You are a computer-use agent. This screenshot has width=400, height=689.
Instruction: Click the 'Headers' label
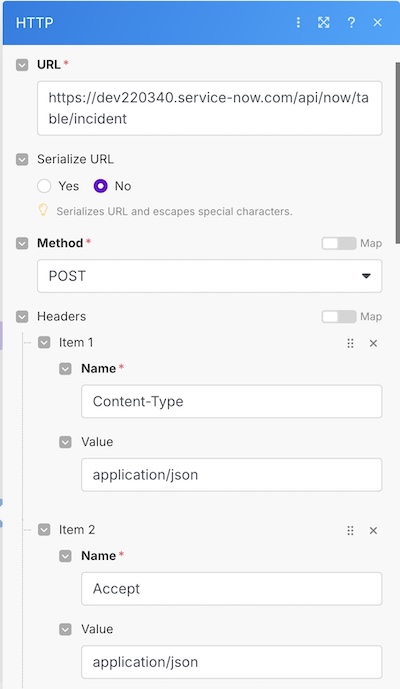point(62,316)
